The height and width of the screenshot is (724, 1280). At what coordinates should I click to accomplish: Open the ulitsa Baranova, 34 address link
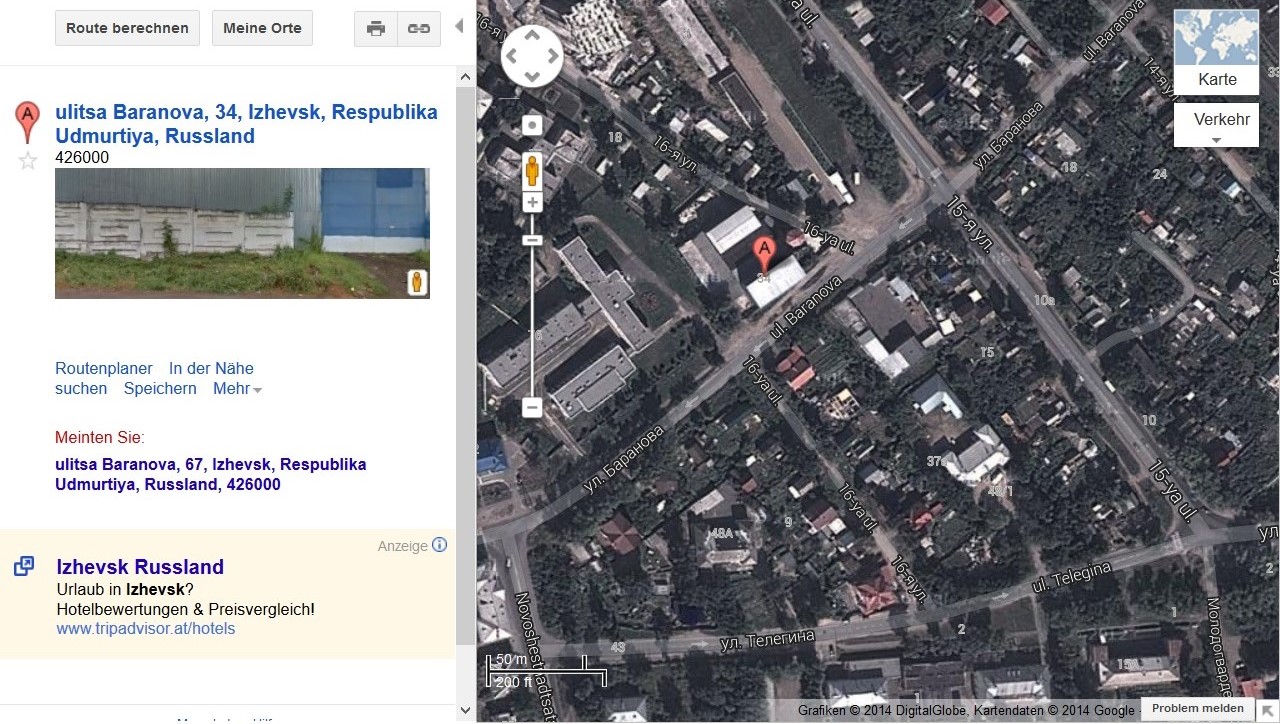click(246, 124)
